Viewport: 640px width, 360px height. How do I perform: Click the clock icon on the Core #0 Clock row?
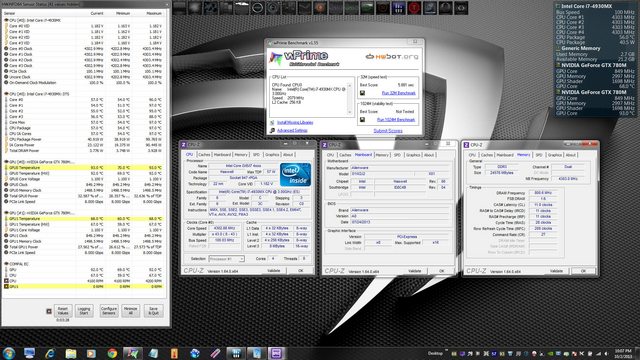[6, 49]
